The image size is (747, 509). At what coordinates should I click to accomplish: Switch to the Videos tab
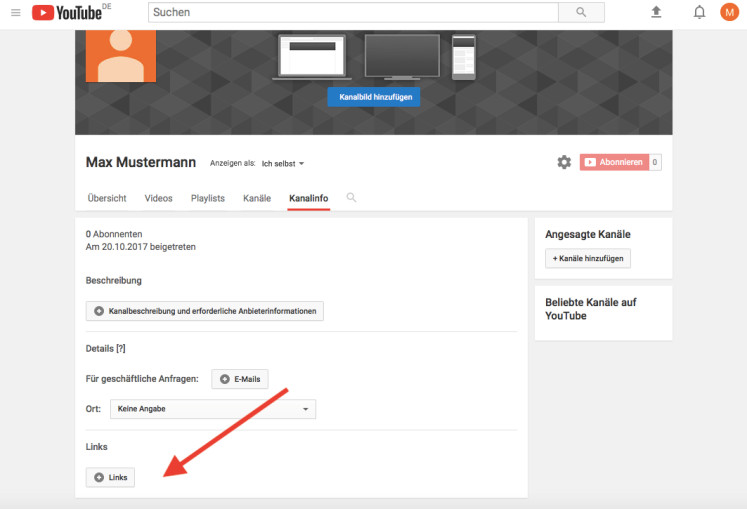pyautogui.click(x=159, y=198)
